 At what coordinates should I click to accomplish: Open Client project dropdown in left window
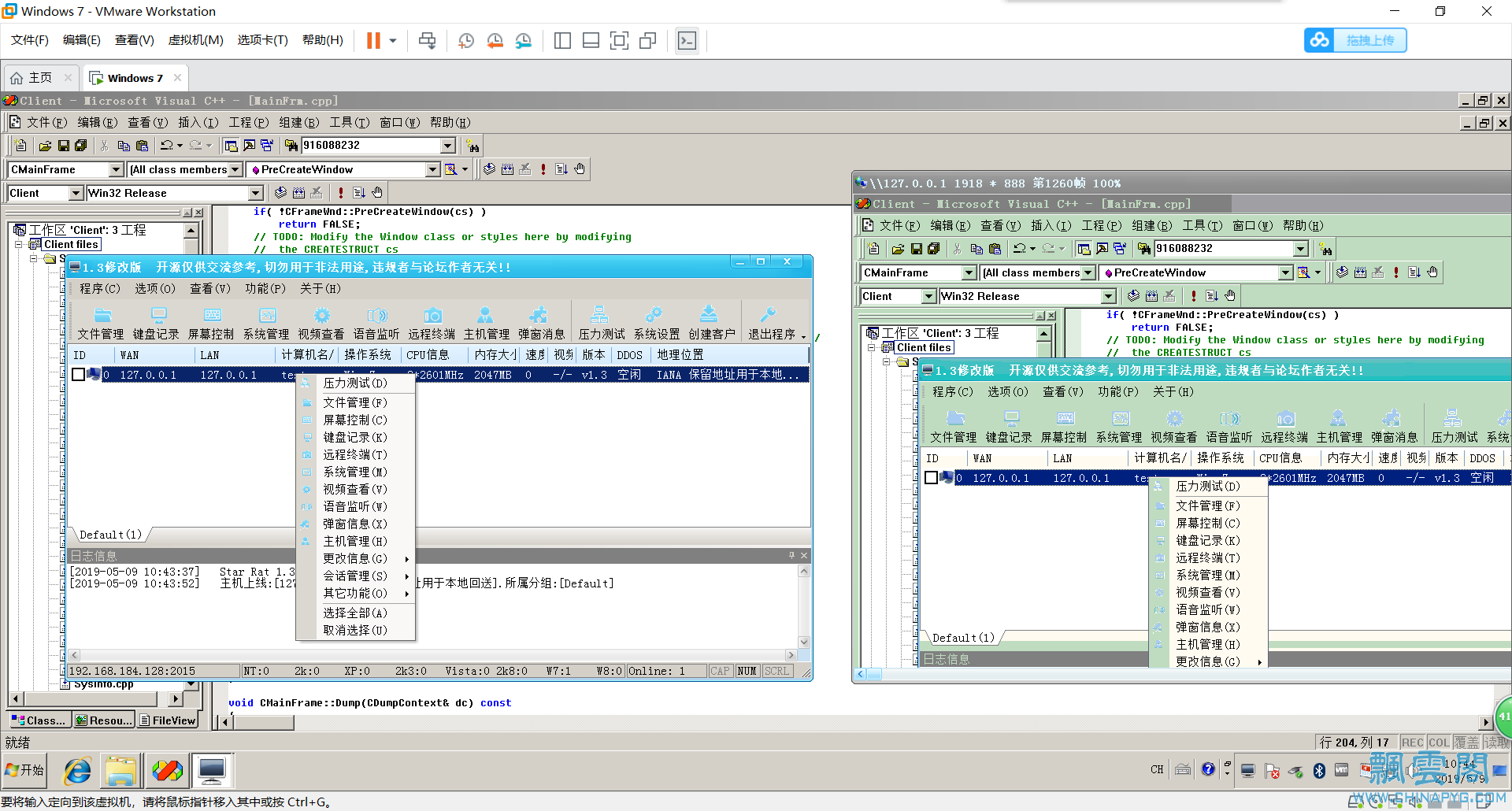coord(76,193)
